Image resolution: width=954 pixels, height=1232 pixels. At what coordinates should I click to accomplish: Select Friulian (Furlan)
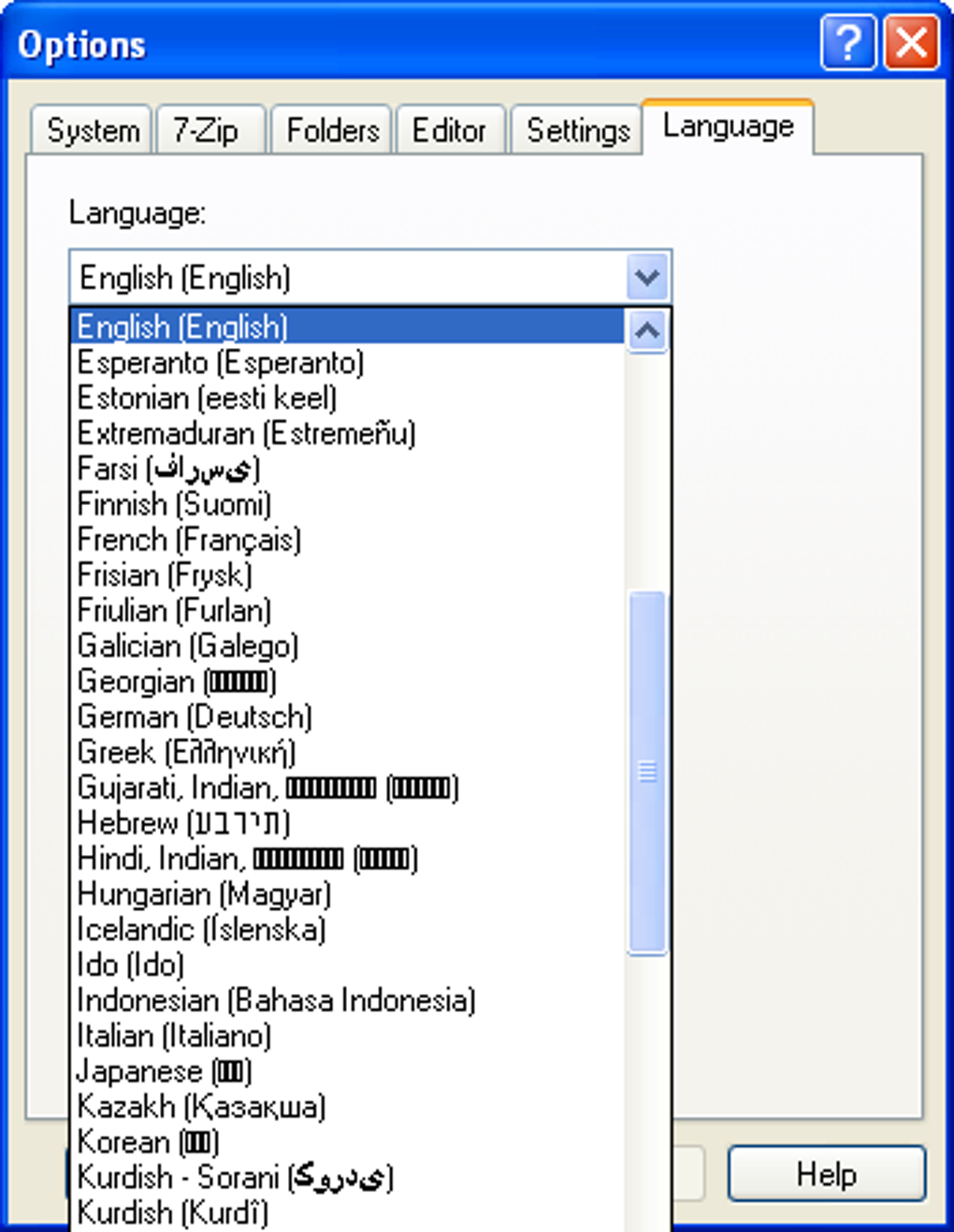click(347, 611)
